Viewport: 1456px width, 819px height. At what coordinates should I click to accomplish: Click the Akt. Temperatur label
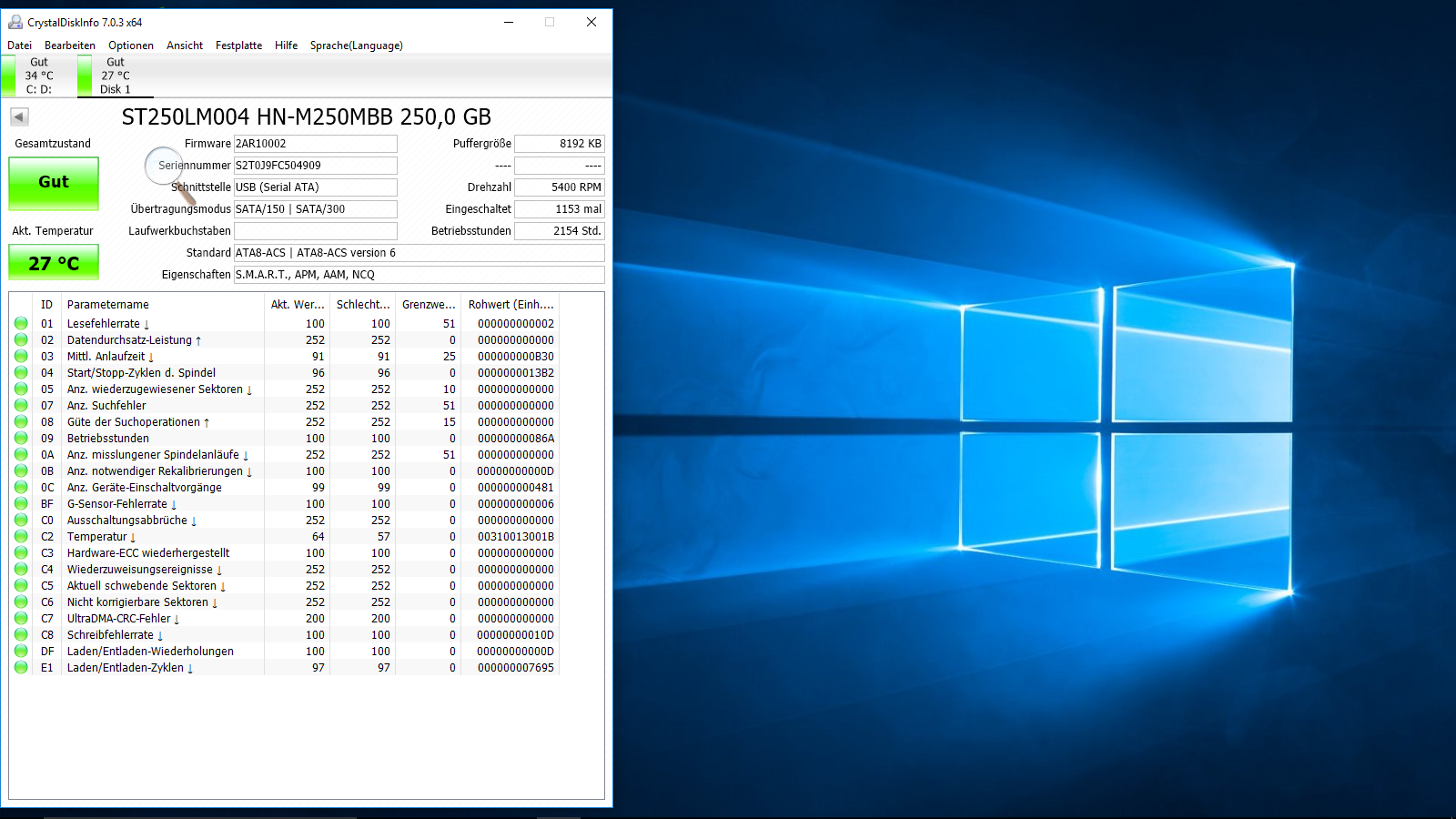(x=53, y=231)
